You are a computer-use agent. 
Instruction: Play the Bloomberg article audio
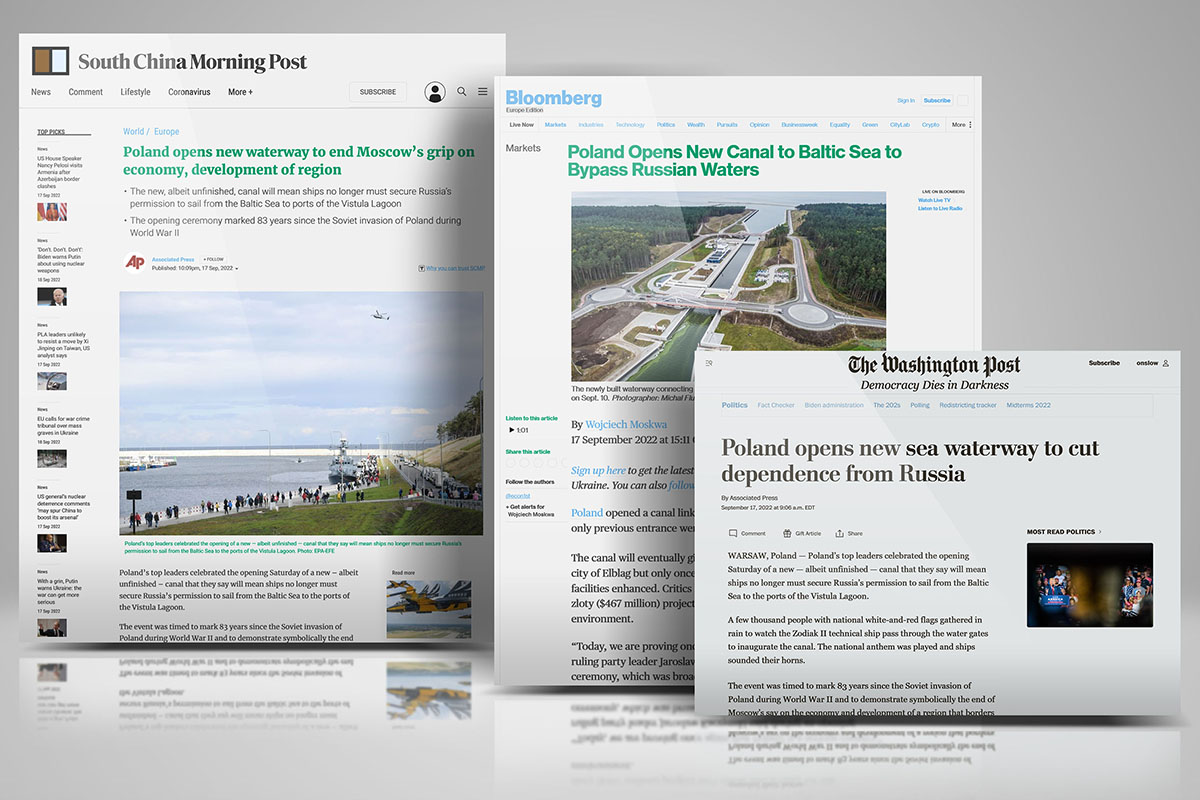click(x=512, y=430)
